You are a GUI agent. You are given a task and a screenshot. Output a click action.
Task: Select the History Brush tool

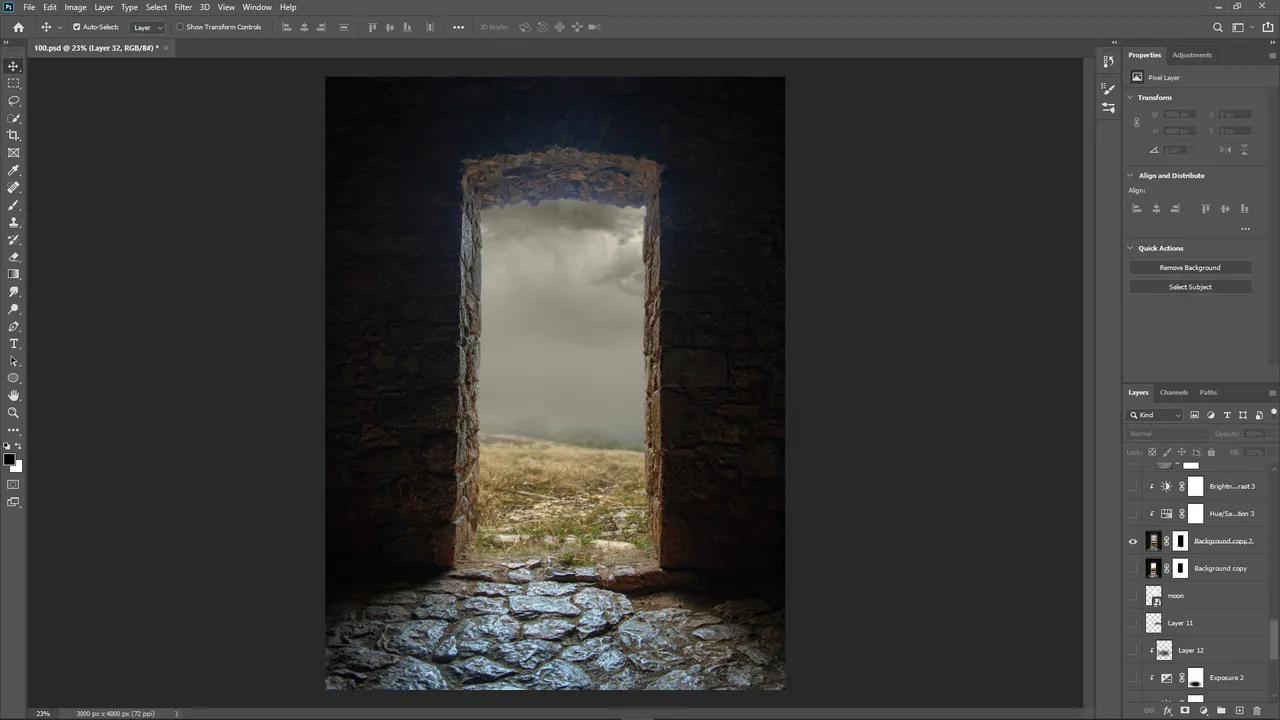(x=13, y=239)
